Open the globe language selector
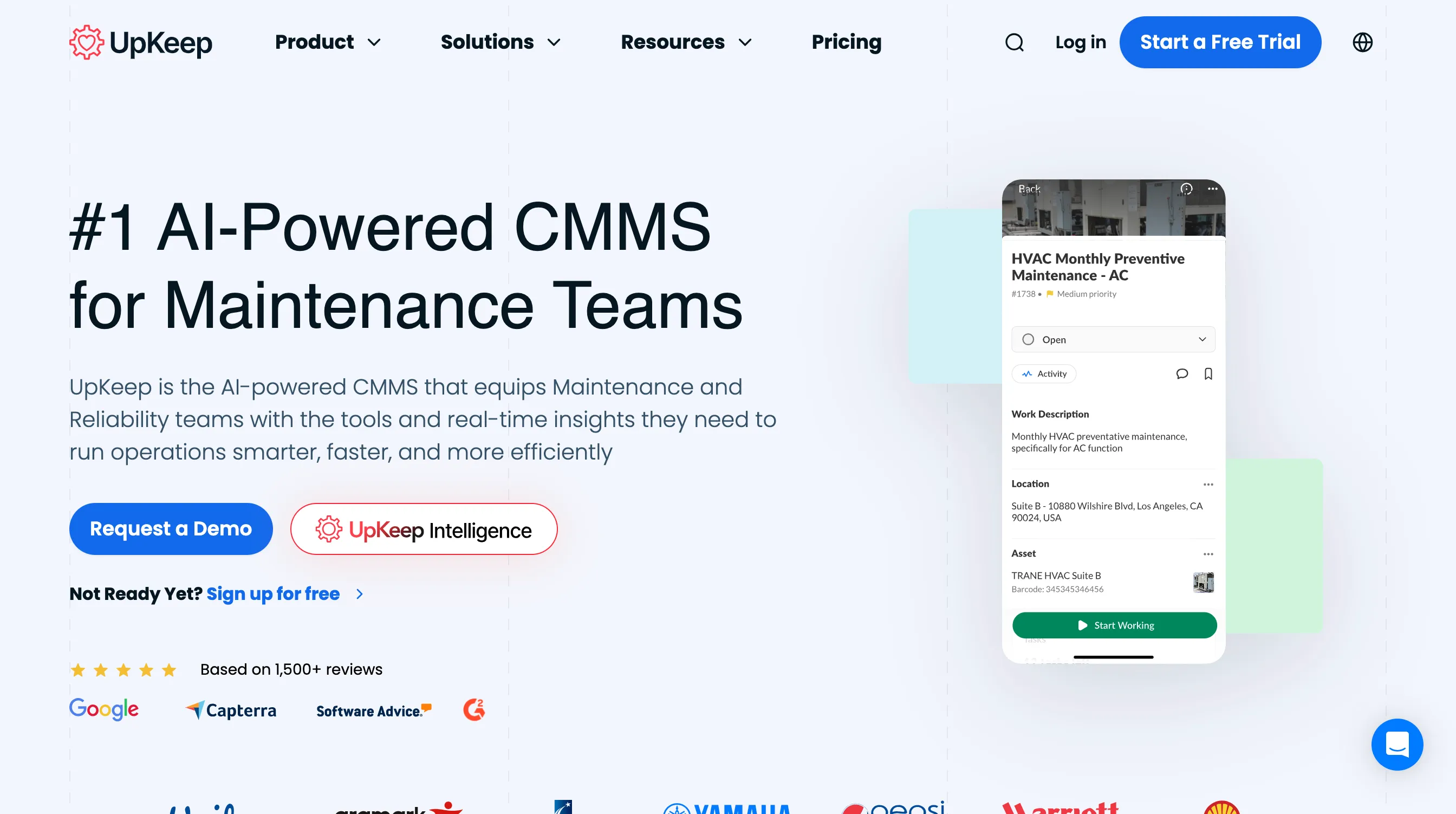The width and height of the screenshot is (1456, 814). pyautogui.click(x=1362, y=42)
